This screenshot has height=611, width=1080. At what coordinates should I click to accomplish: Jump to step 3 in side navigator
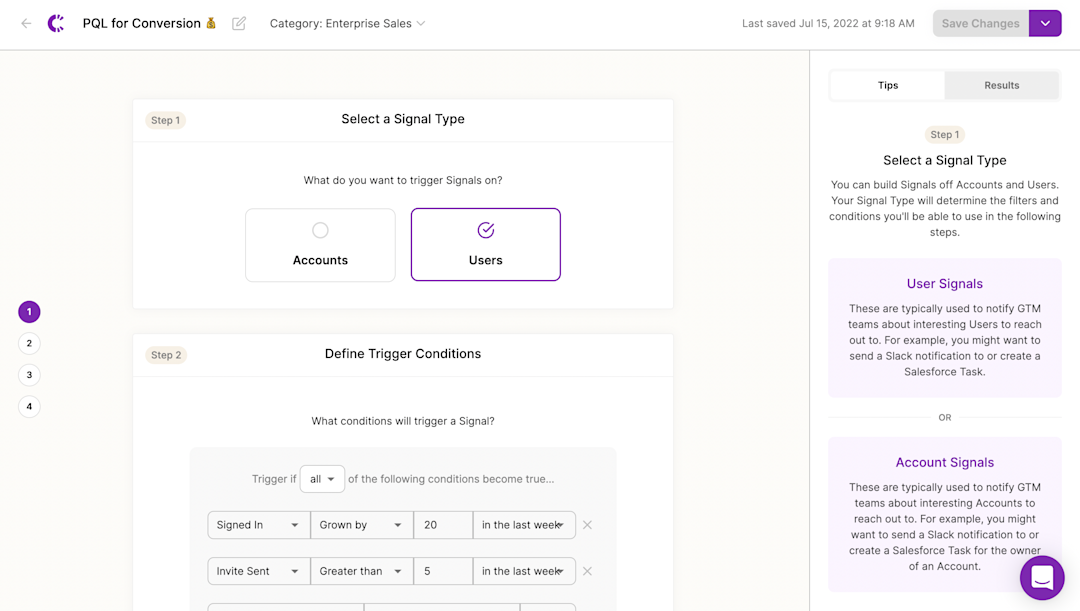tap(29, 375)
